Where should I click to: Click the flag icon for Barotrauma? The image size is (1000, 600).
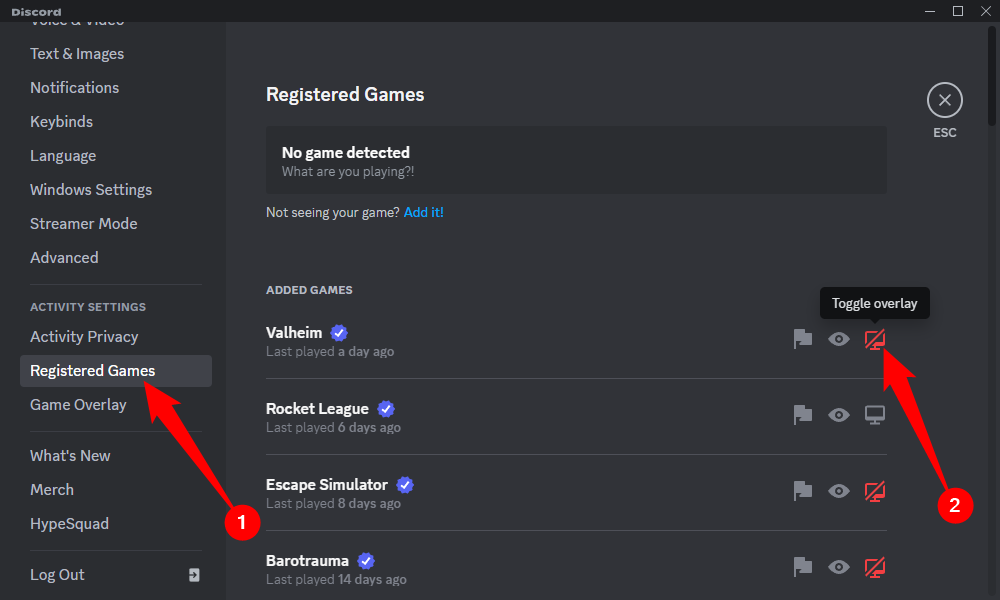pos(802,567)
